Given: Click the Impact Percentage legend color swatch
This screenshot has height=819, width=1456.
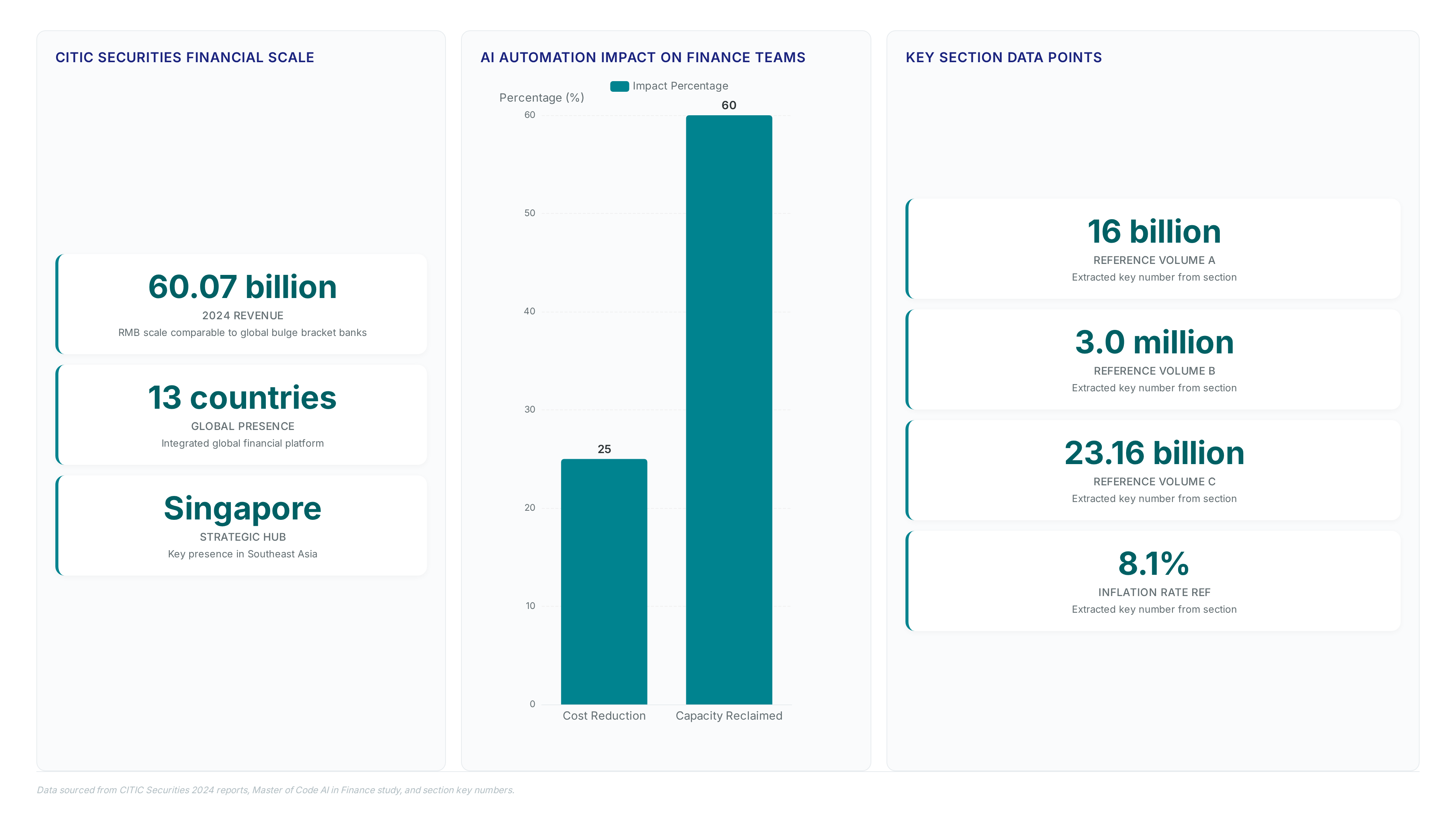Looking at the screenshot, I should (620, 86).
